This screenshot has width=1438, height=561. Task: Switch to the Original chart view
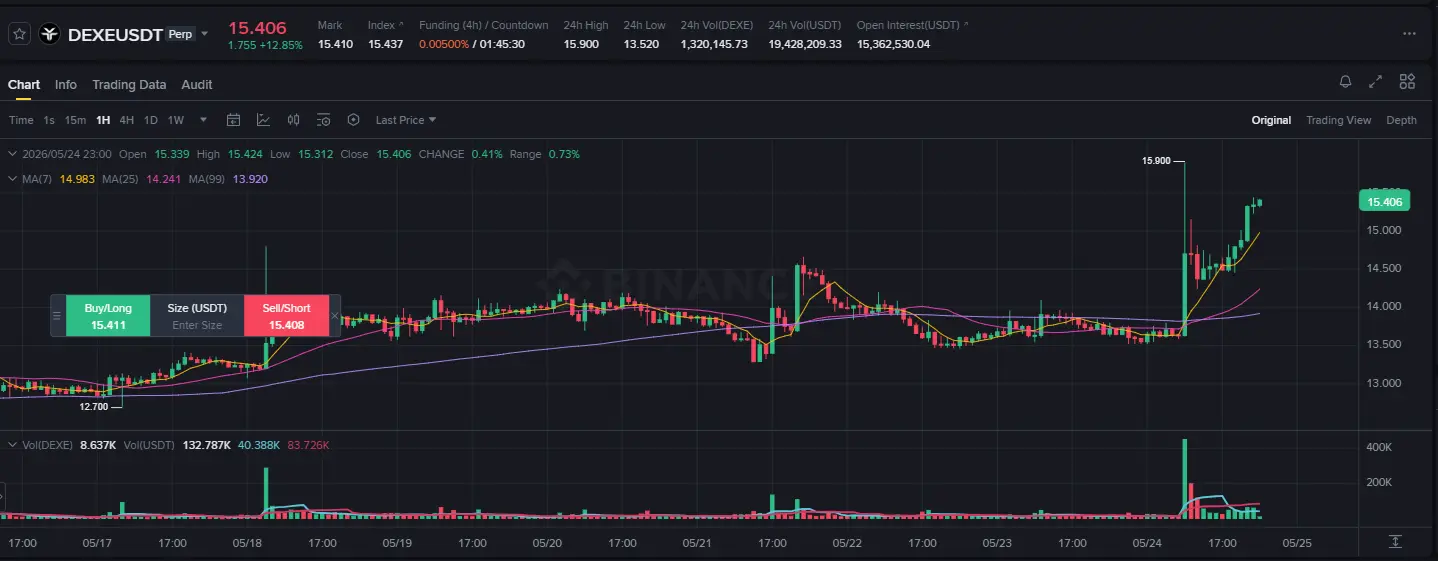coord(1271,120)
